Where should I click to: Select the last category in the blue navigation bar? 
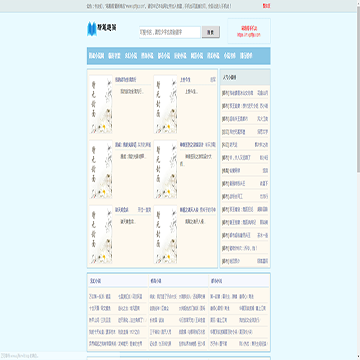click(246, 56)
